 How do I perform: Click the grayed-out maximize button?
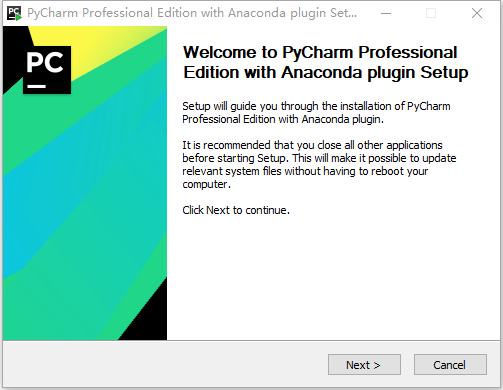[x=431, y=13]
